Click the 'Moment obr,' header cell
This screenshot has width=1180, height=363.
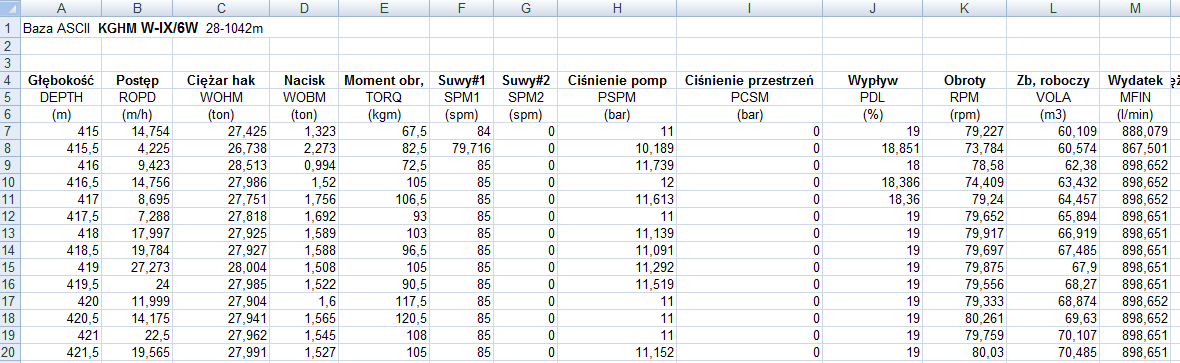[384, 80]
